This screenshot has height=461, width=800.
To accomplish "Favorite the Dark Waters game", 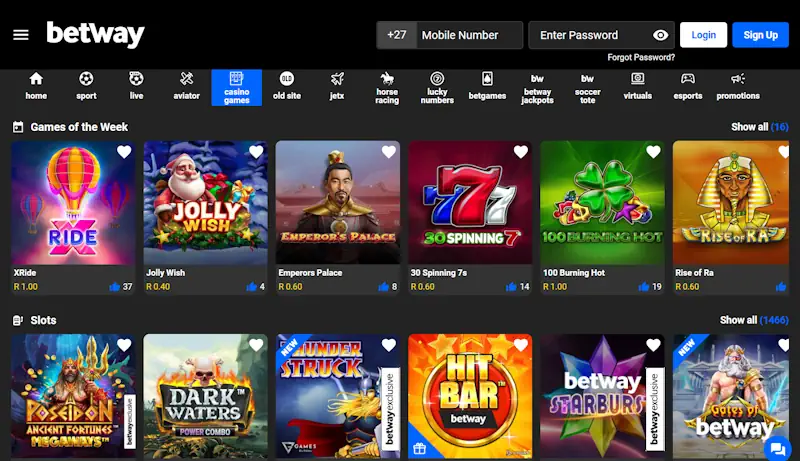I will (x=256, y=345).
